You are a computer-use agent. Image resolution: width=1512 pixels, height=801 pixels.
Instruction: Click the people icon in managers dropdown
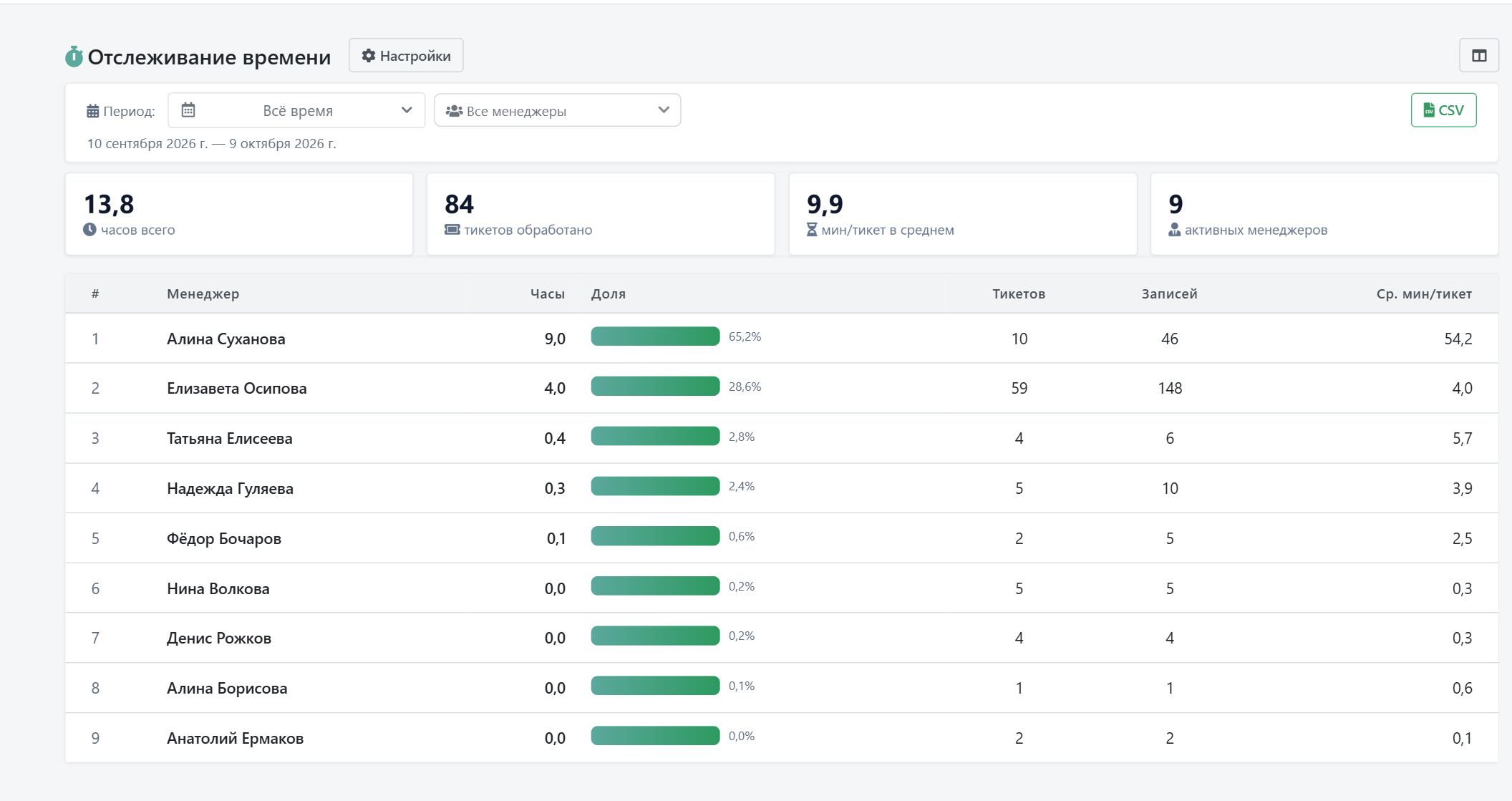pyautogui.click(x=454, y=111)
